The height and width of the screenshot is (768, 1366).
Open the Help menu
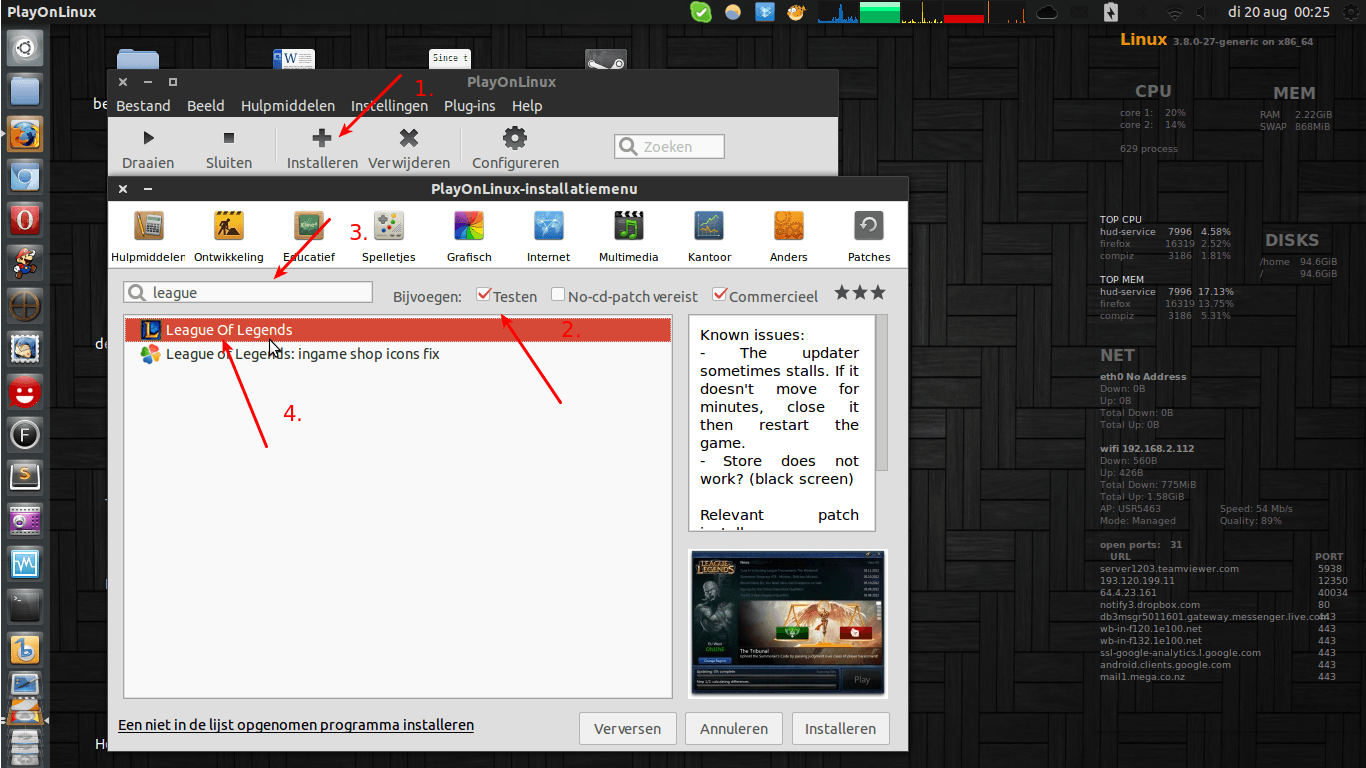click(527, 105)
